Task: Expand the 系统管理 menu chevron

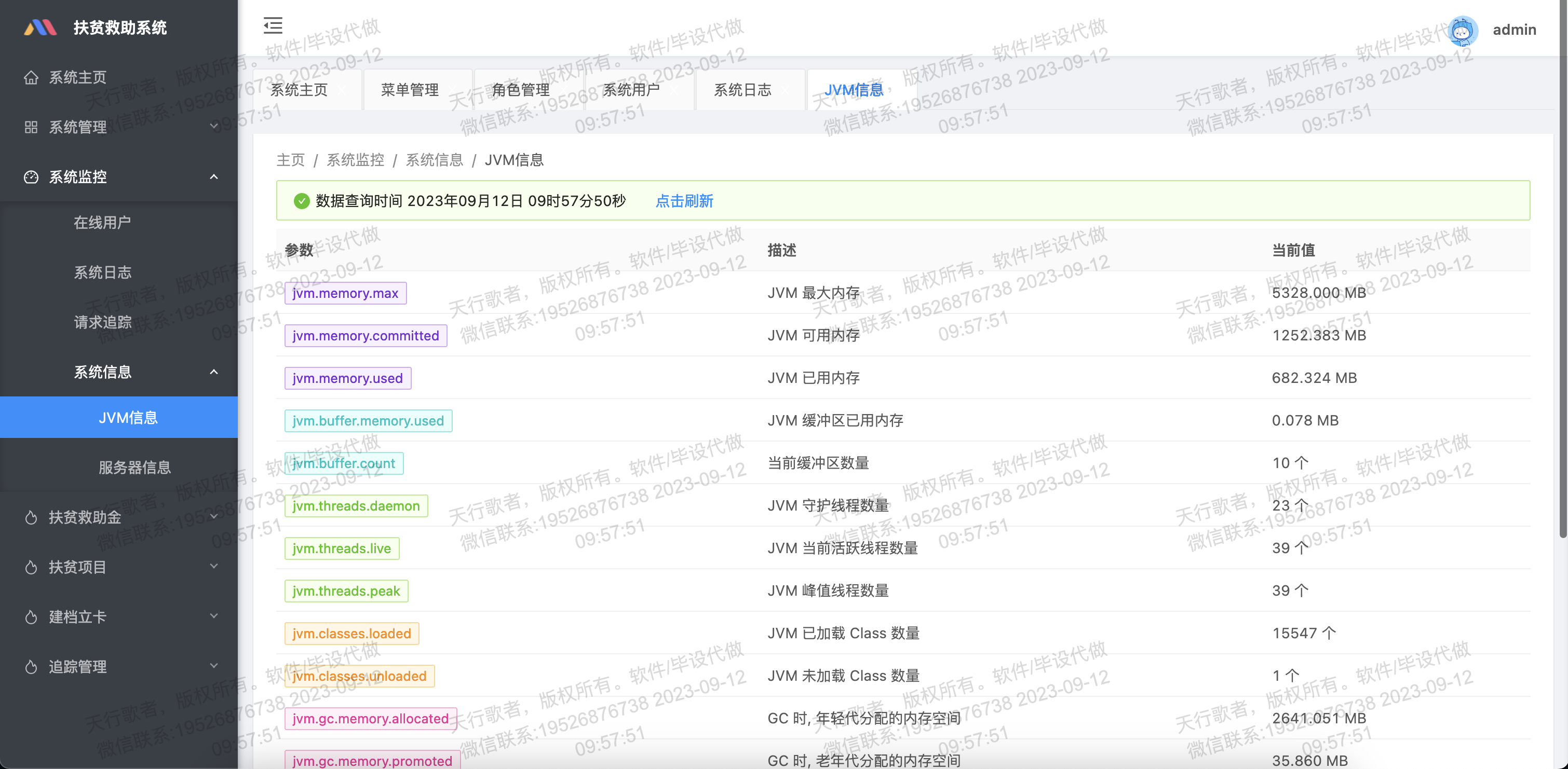Action: click(213, 127)
